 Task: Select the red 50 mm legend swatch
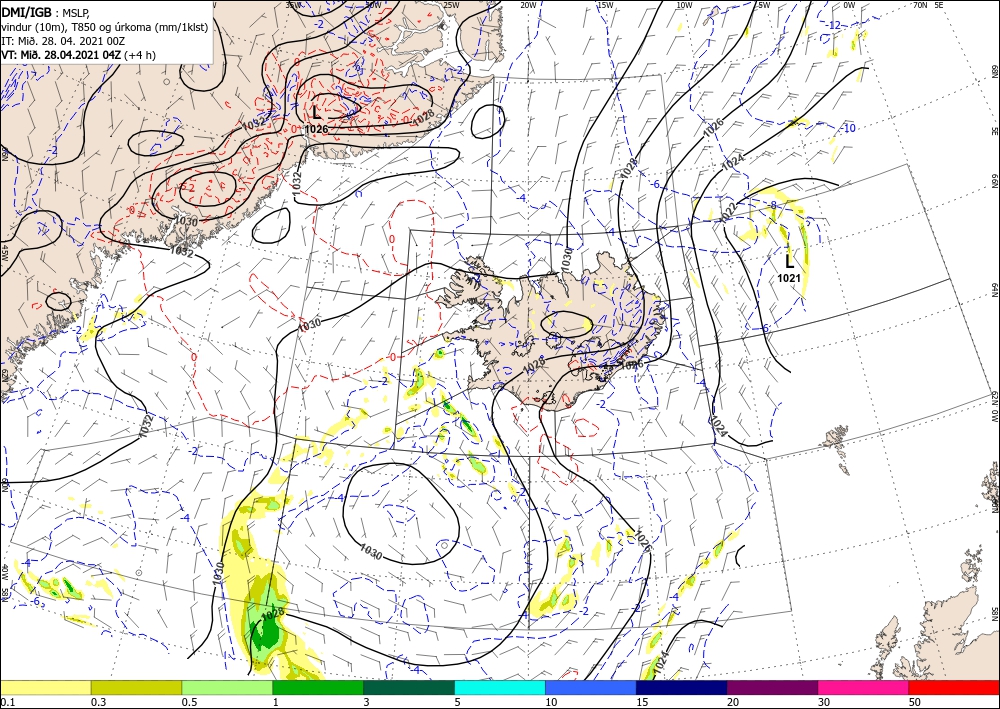pyautogui.click(x=954, y=687)
